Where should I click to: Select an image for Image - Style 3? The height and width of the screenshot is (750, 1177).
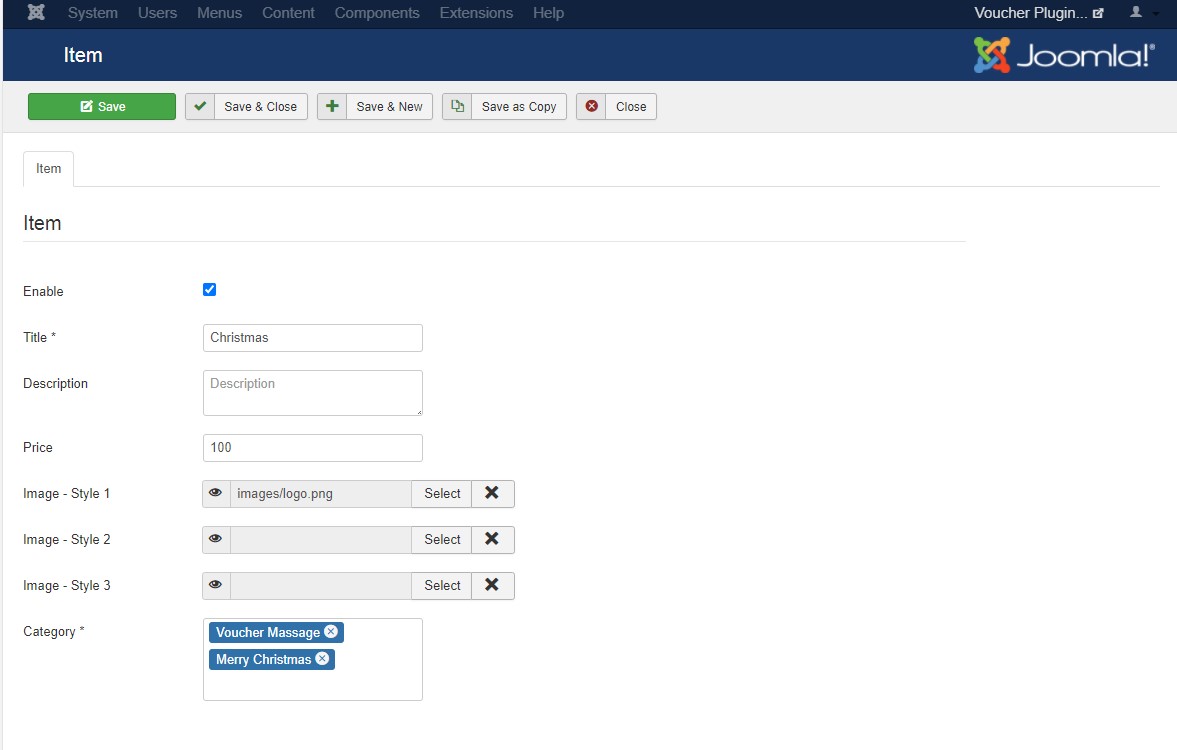tap(442, 585)
